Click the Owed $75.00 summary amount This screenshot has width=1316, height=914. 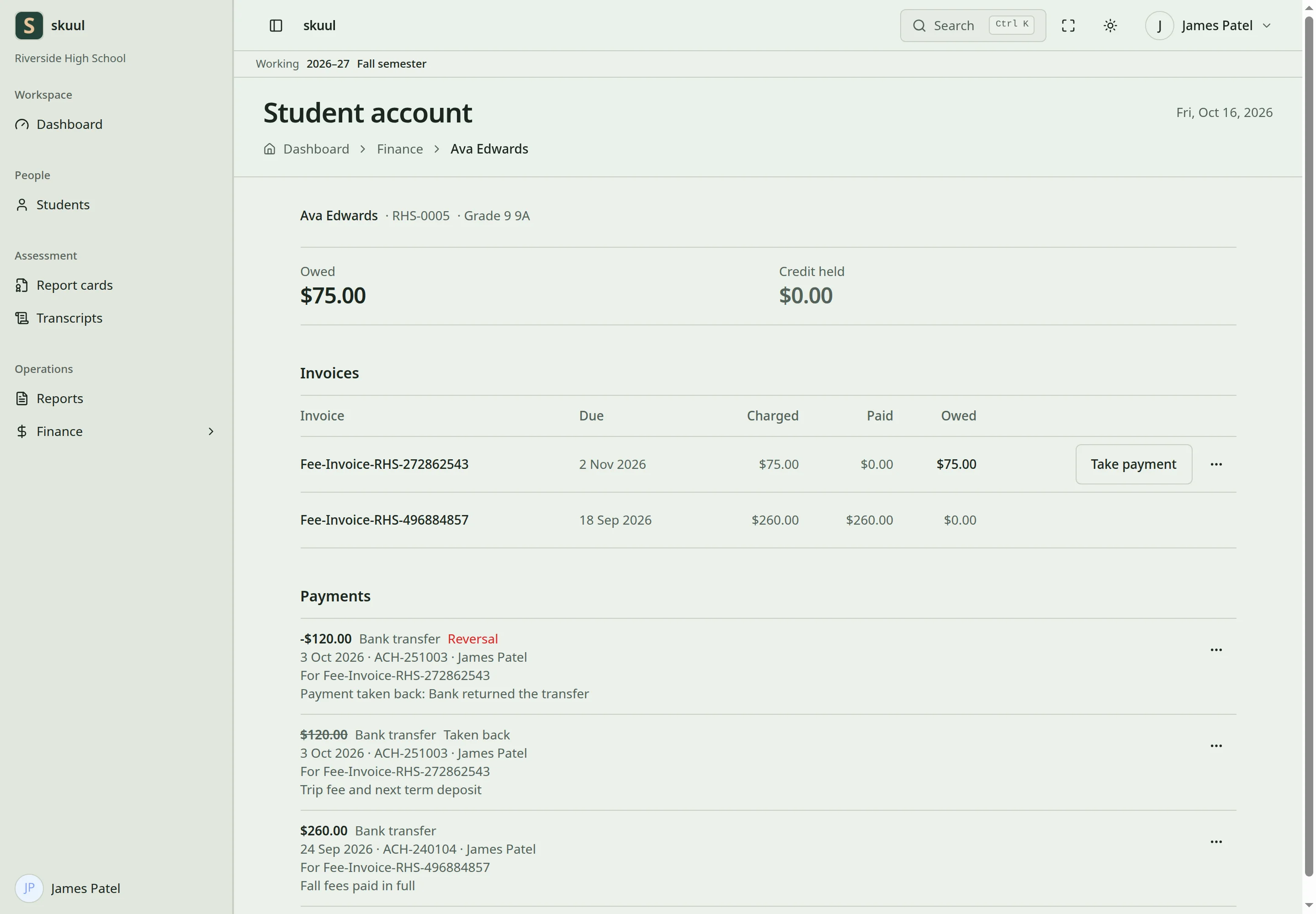tap(333, 296)
